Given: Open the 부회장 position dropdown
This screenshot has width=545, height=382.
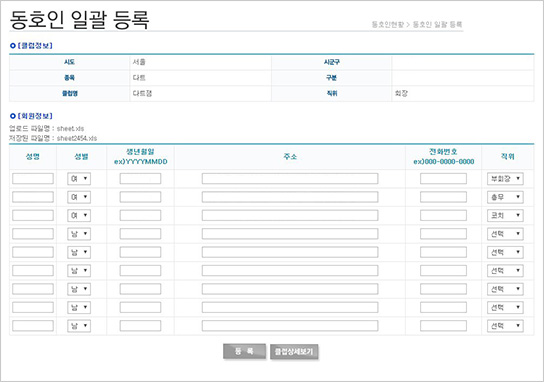Looking at the screenshot, I should 505,179.
